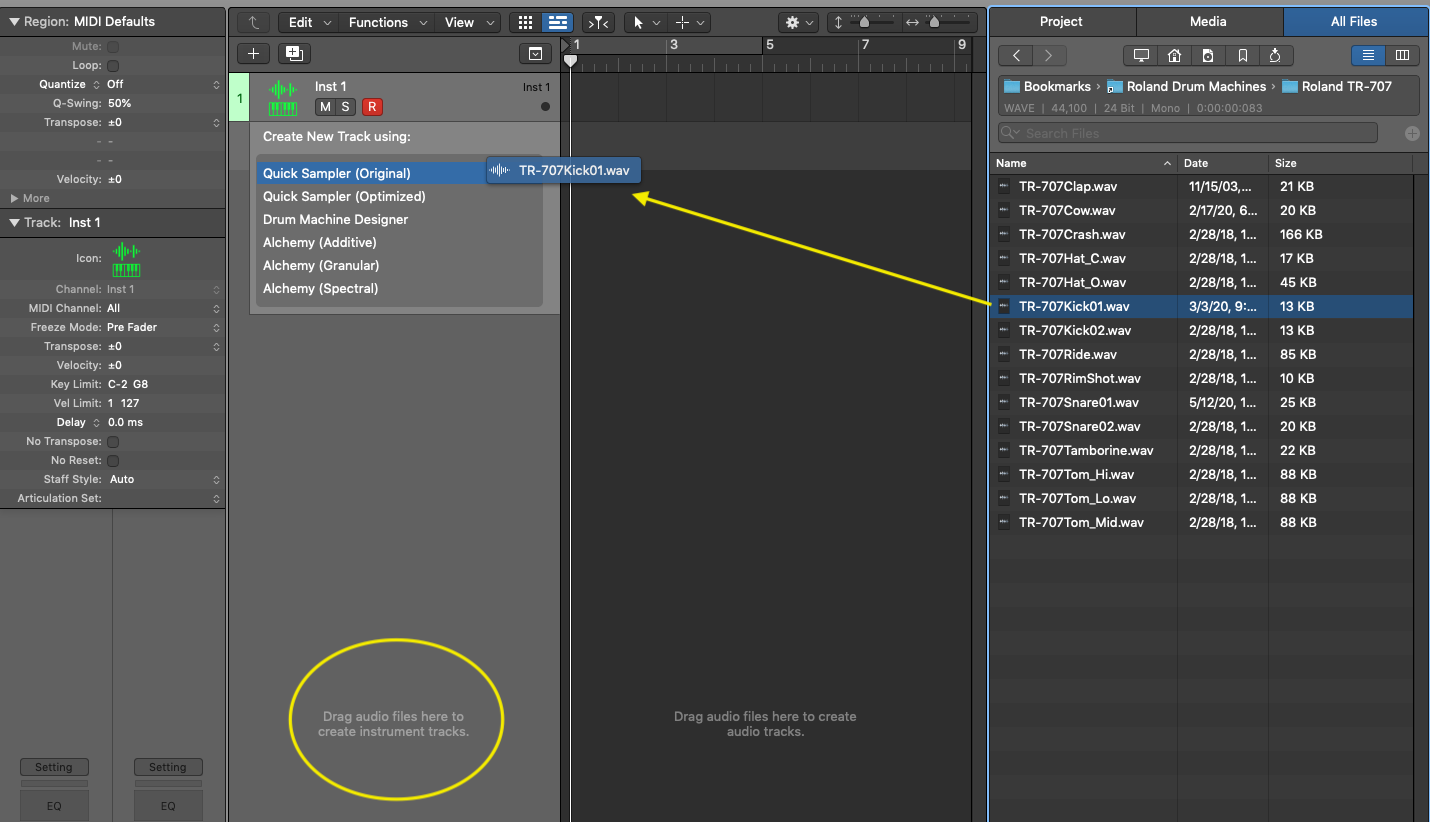Select the blue track list view button
Screen dimensions: 1430x822
[x=557, y=22]
